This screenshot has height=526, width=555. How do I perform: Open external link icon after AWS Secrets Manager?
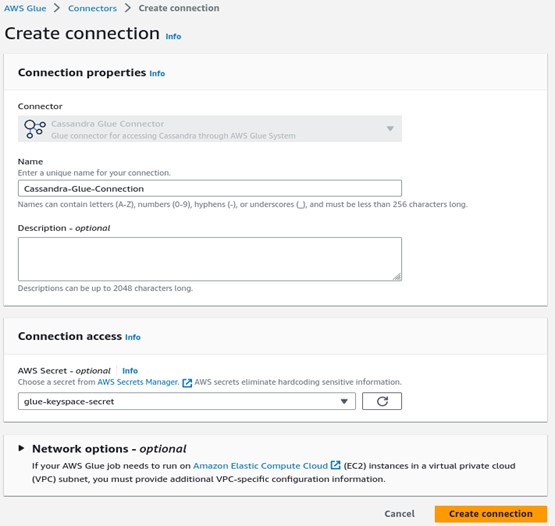pyautogui.click(x=187, y=383)
